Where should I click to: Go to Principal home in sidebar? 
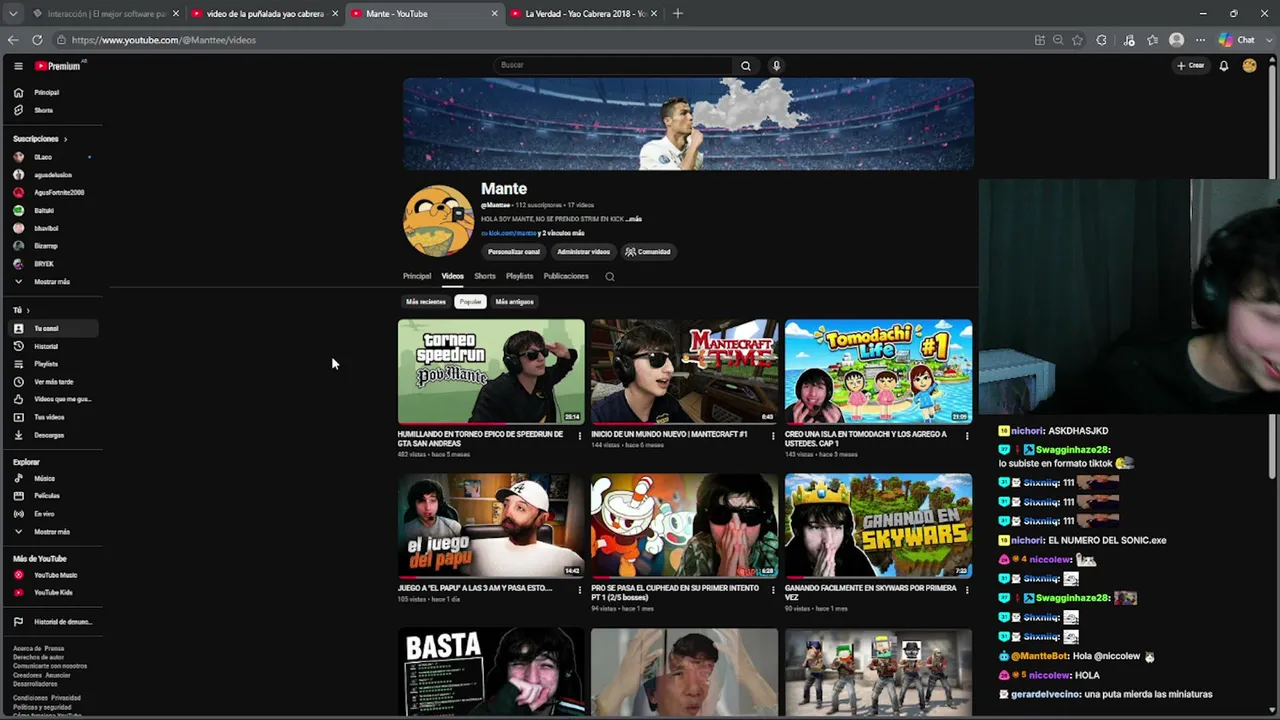tap(46, 92)
